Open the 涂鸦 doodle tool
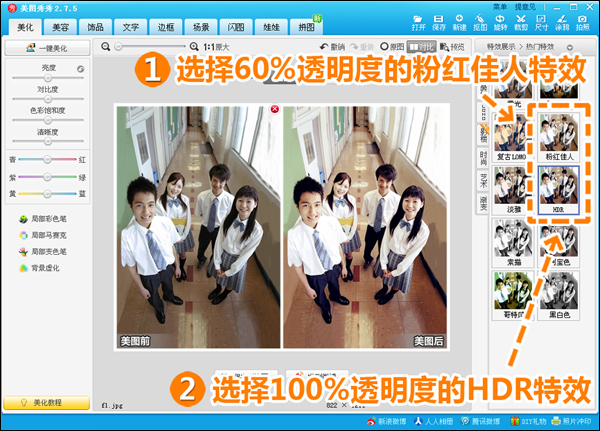The image size is (600, 431). (x=562, y=23)
